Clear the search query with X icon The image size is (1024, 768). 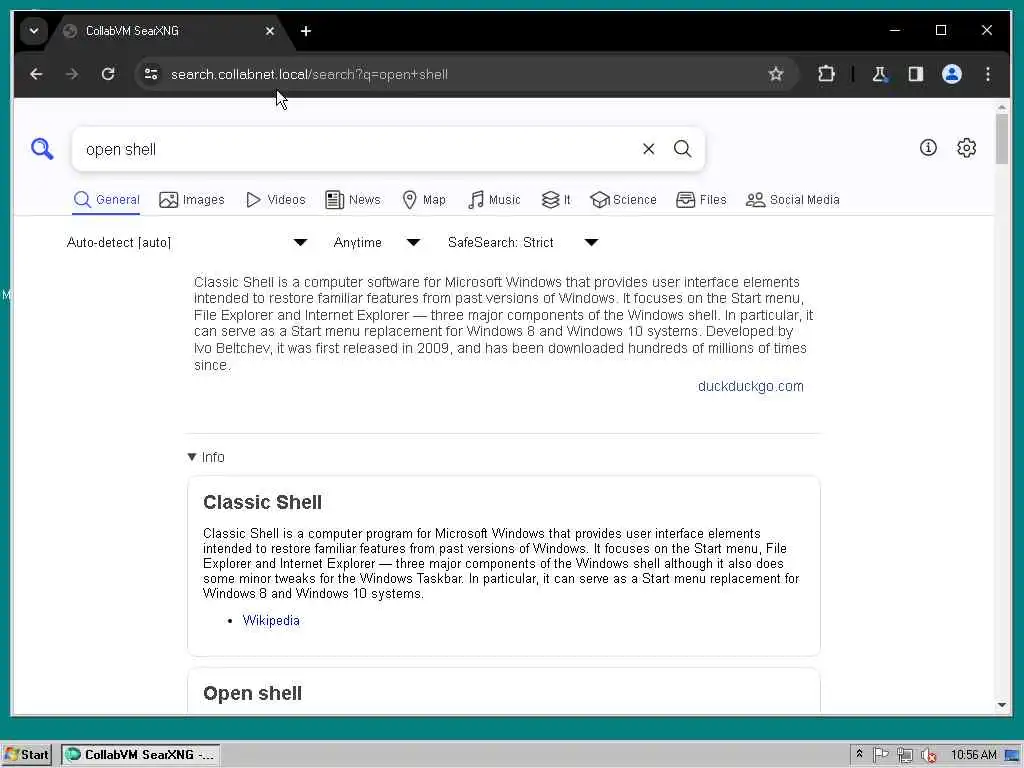[x=648, y=149]
